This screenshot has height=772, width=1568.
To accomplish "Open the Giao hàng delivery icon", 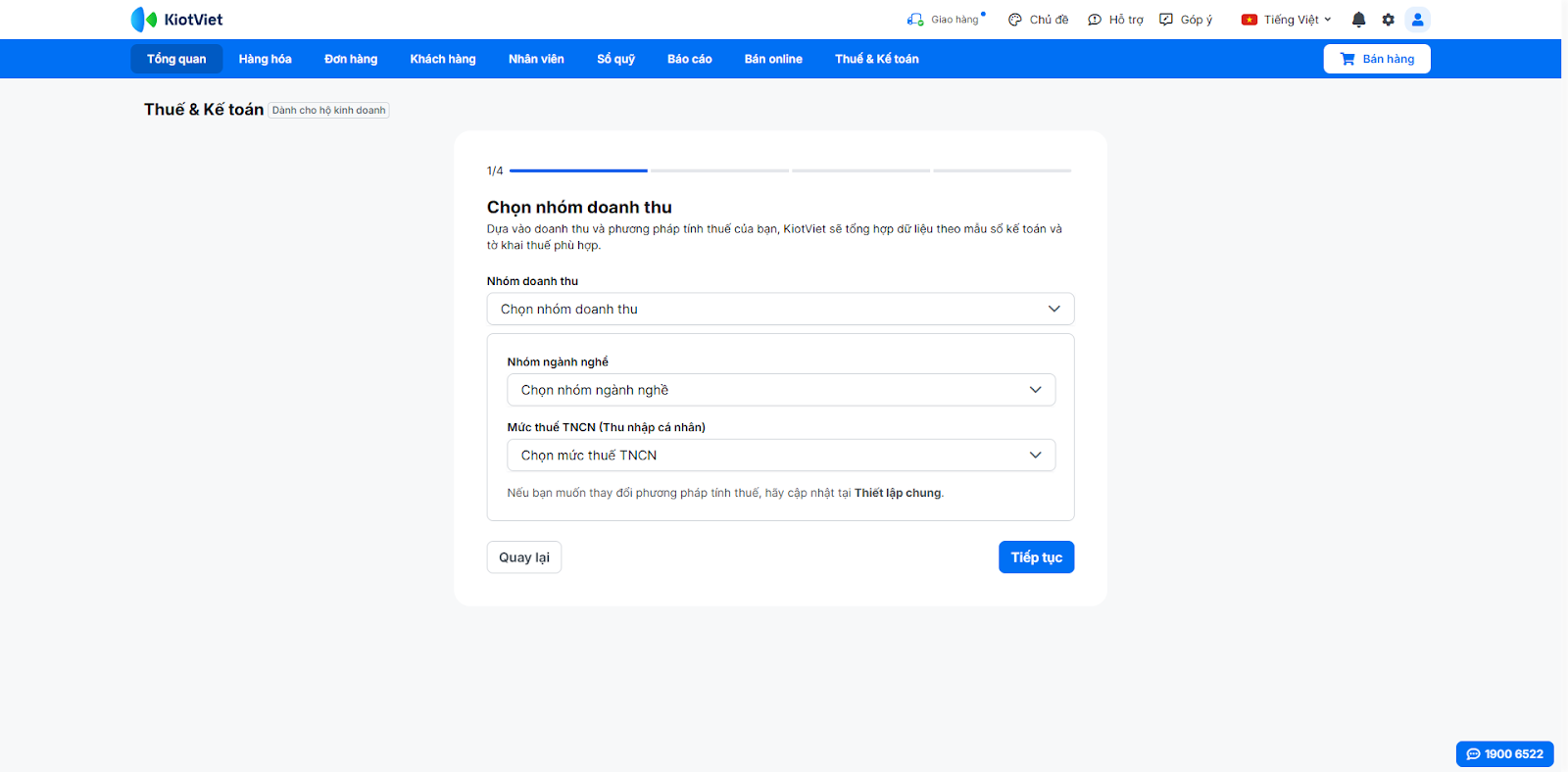I will coord(915,20).
